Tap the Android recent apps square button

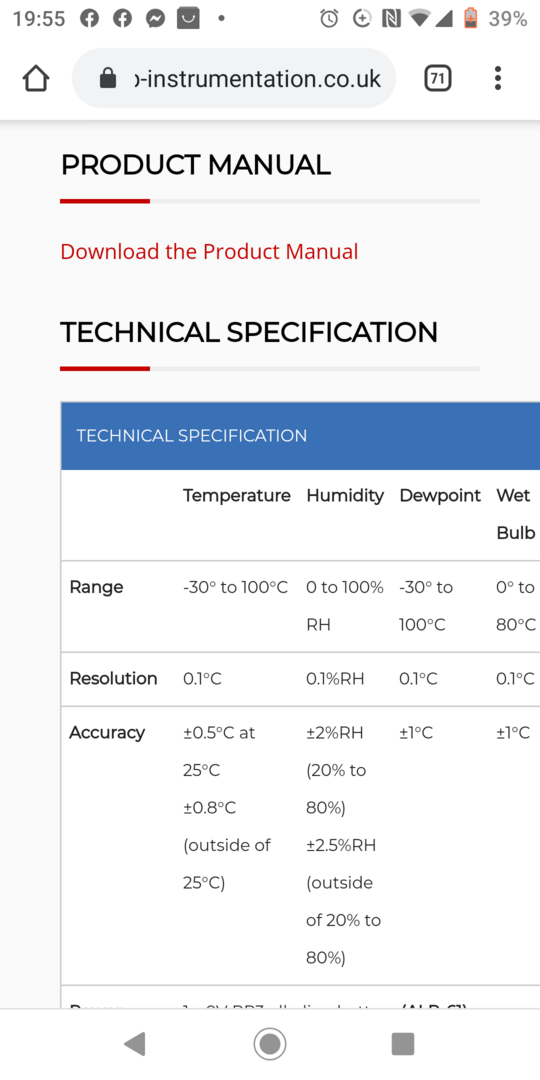click(403, 1044)
